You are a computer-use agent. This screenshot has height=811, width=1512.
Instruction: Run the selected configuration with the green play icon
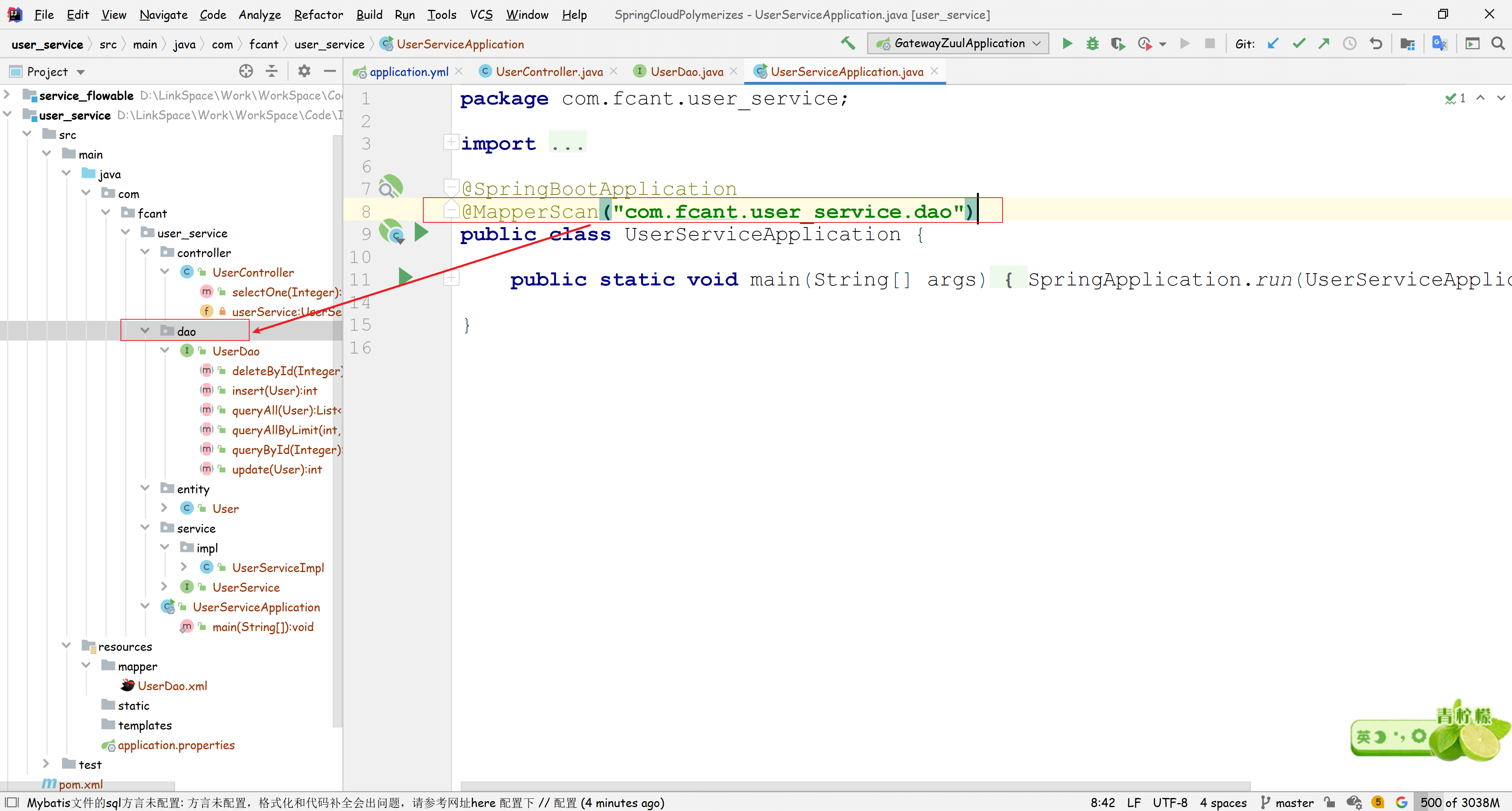pyautogui.click(x=1067, y=43)
